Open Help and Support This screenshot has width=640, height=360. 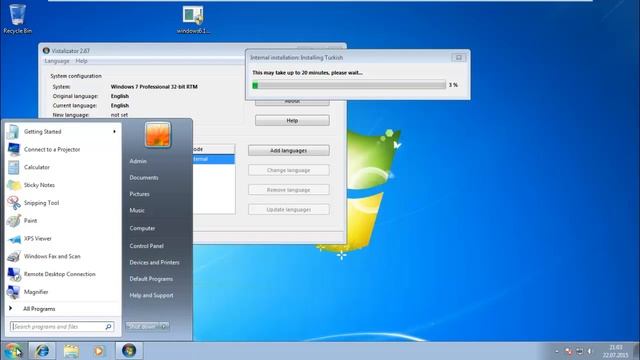tap(151, 295)
